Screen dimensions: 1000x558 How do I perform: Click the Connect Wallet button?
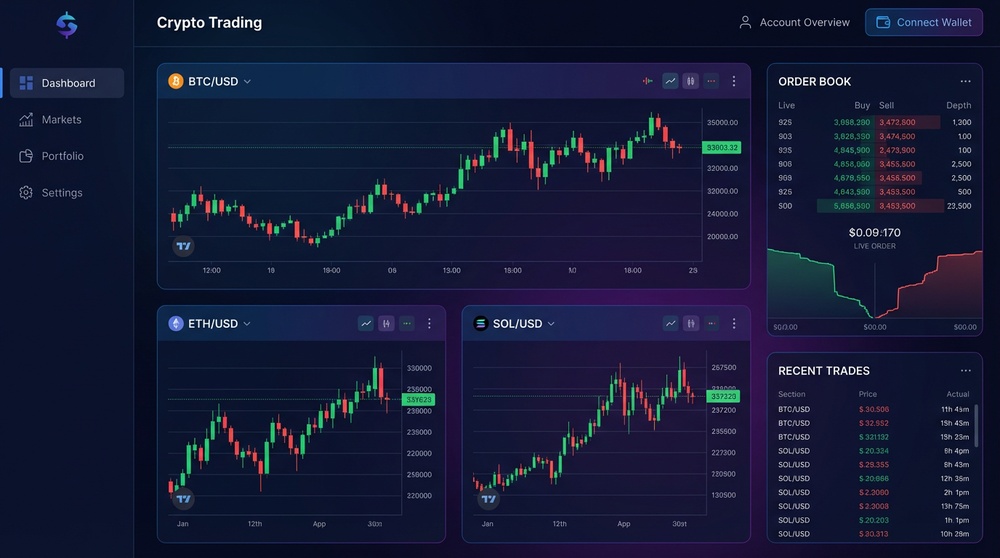923,22
